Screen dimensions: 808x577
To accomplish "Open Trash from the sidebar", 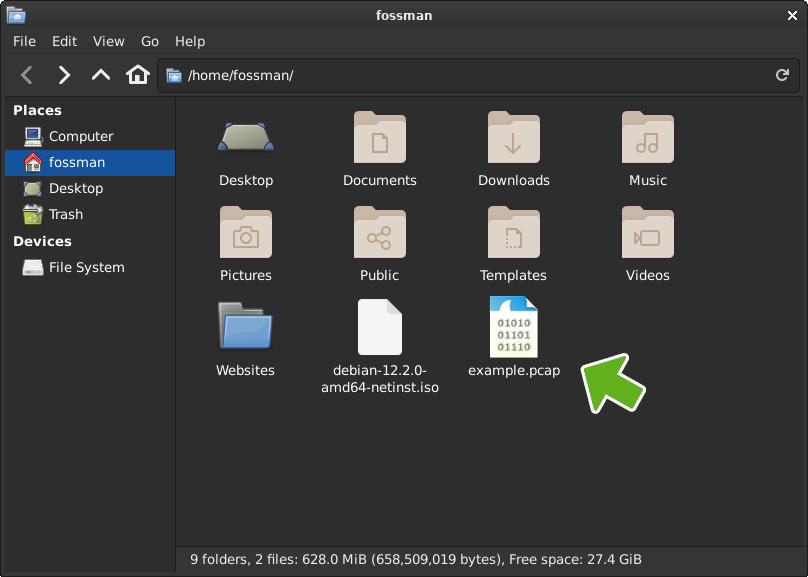I will click(66, 214).
